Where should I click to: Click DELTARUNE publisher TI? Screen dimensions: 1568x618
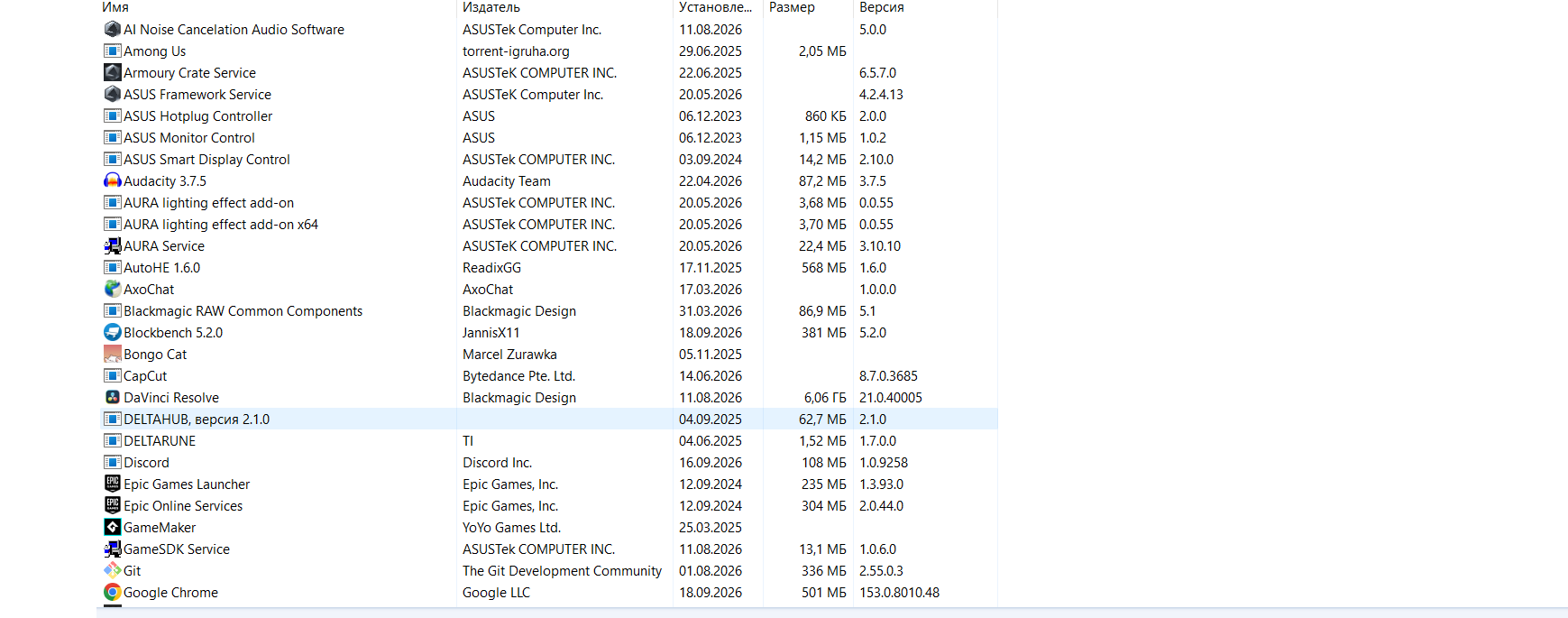[468, 440]
